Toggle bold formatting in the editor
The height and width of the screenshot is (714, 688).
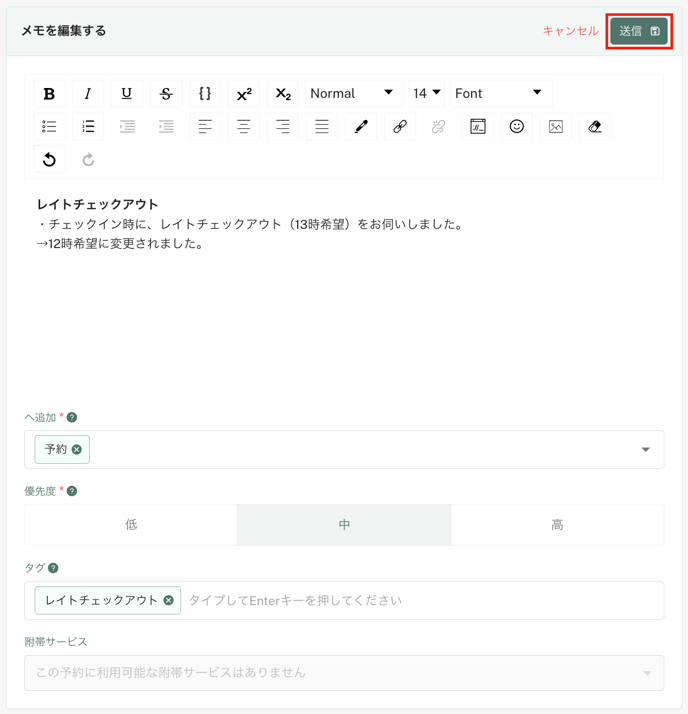click(x=49, y=93)
